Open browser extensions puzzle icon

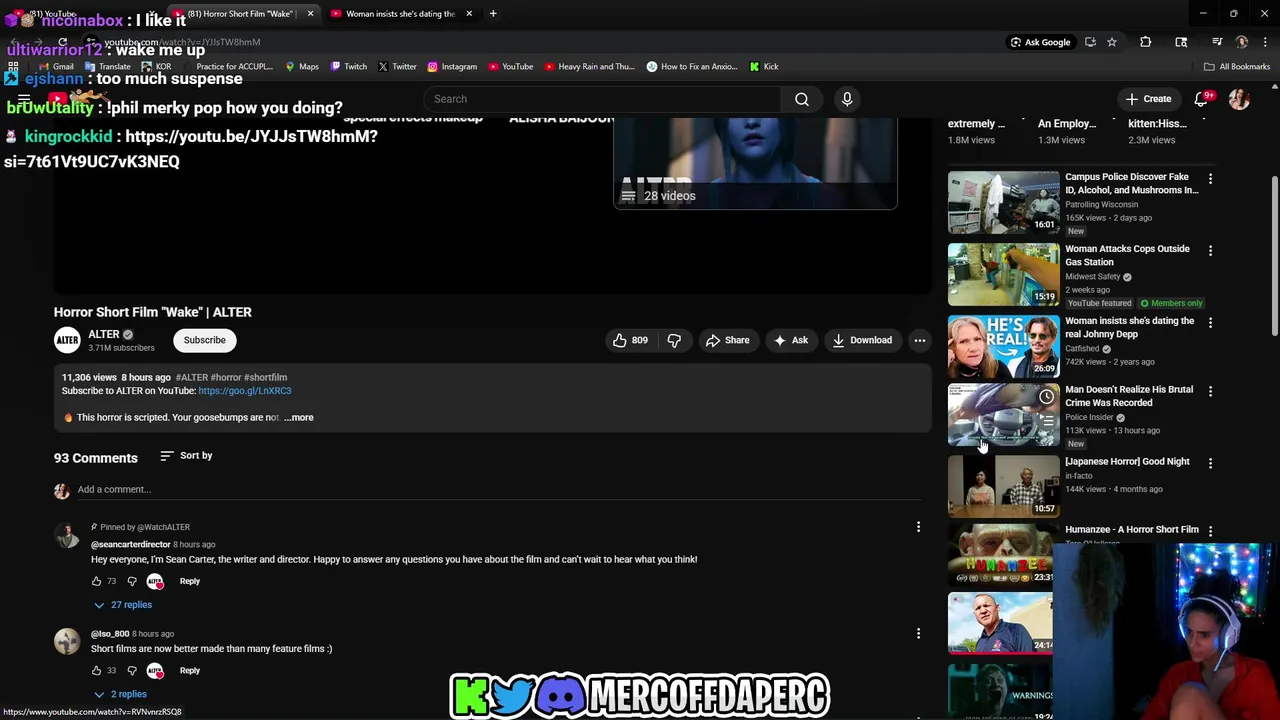(x=1145, y=42)
